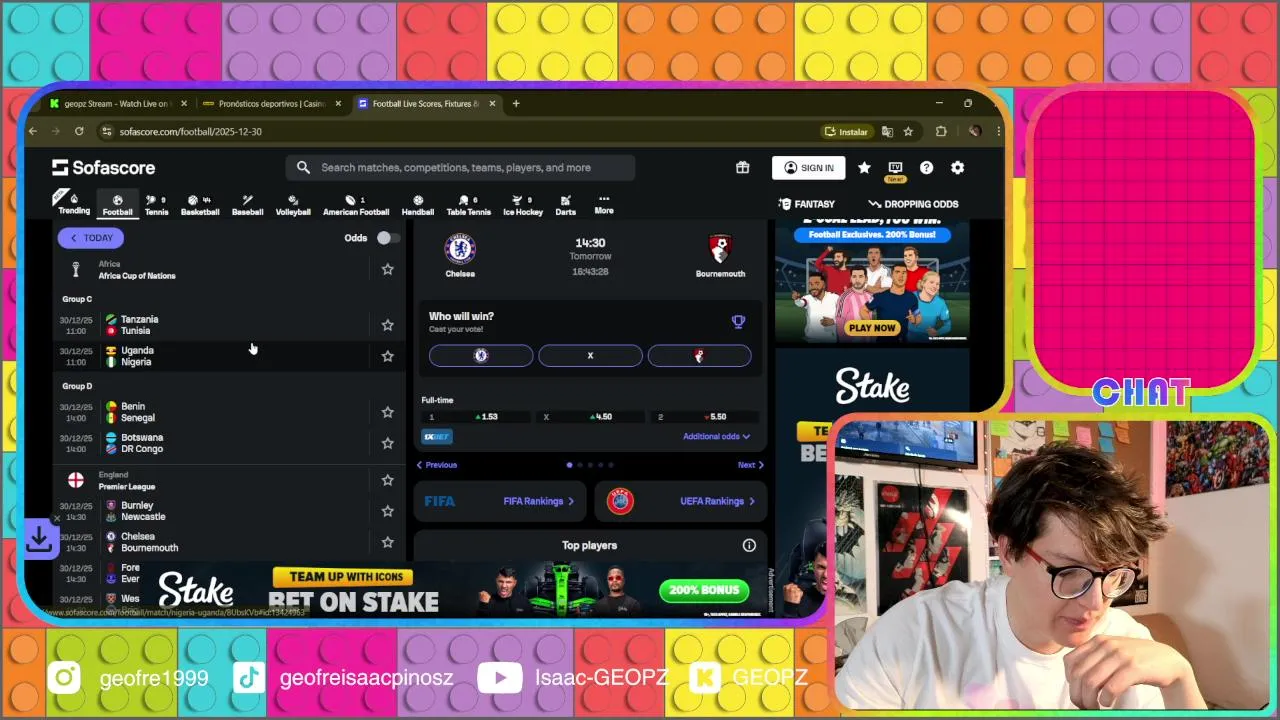Image resolution: width=1280 pixels, height=720 pixels.
Task: Expand Additional odds
Action: coord(716,437)
